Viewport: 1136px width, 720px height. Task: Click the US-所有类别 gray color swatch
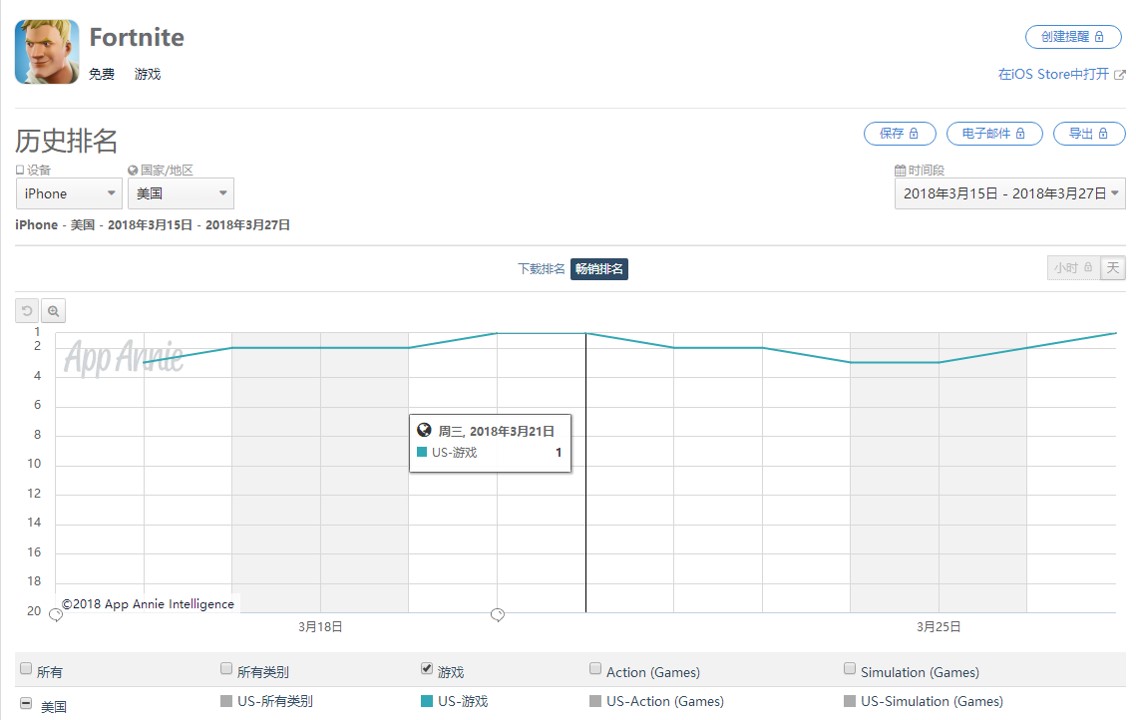click(x=227, y=701)
